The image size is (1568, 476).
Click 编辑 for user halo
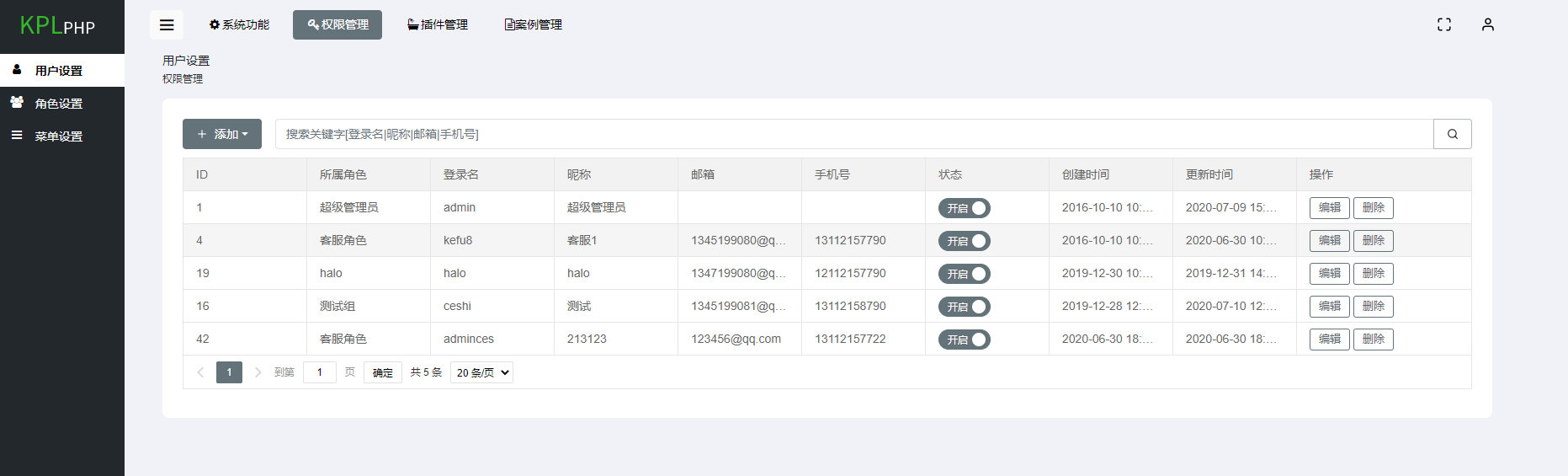pyautogui.click(x=1330, y=274)
